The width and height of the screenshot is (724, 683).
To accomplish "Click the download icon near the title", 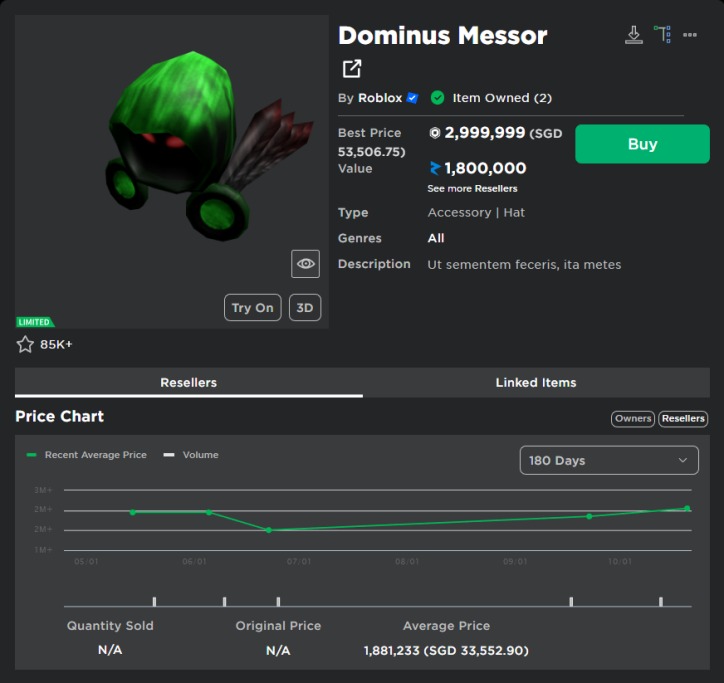I will click(633, 35).
